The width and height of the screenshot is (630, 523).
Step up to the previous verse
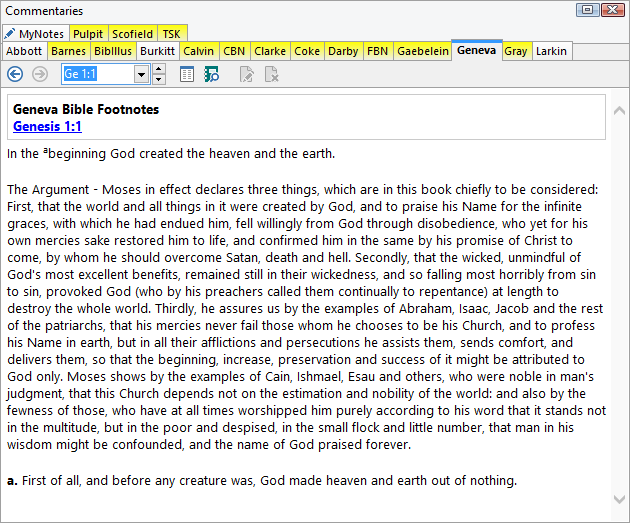point(159,69)
